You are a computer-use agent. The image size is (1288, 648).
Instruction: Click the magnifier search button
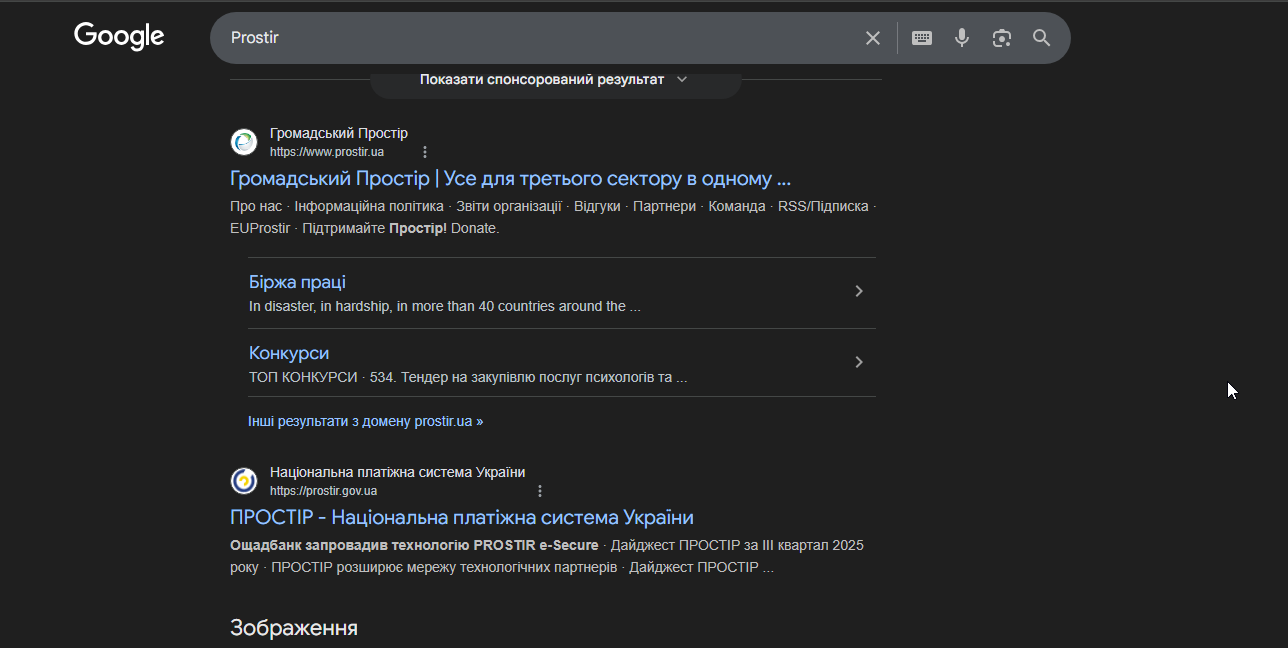tap(1042, 38)
